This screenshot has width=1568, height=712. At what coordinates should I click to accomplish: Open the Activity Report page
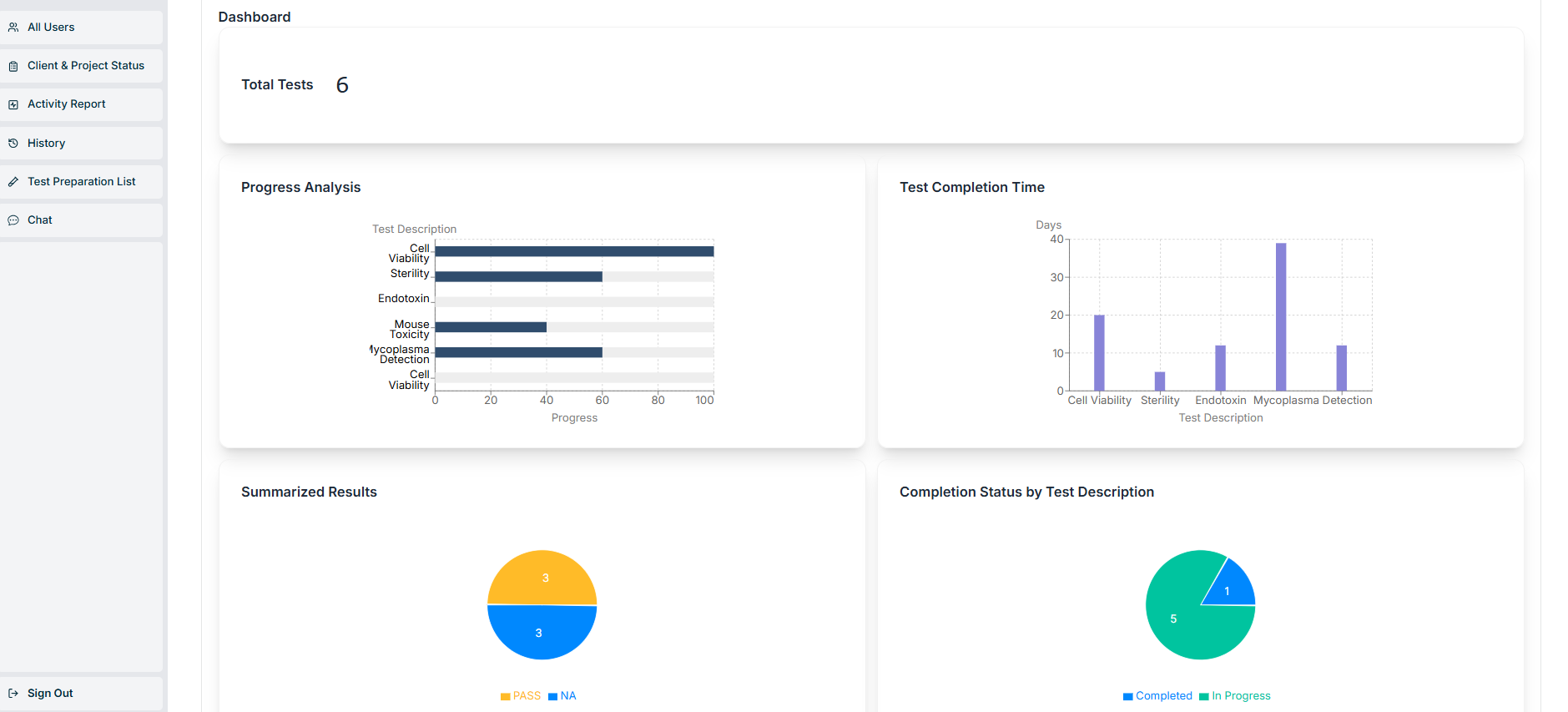tap(66, 104)
